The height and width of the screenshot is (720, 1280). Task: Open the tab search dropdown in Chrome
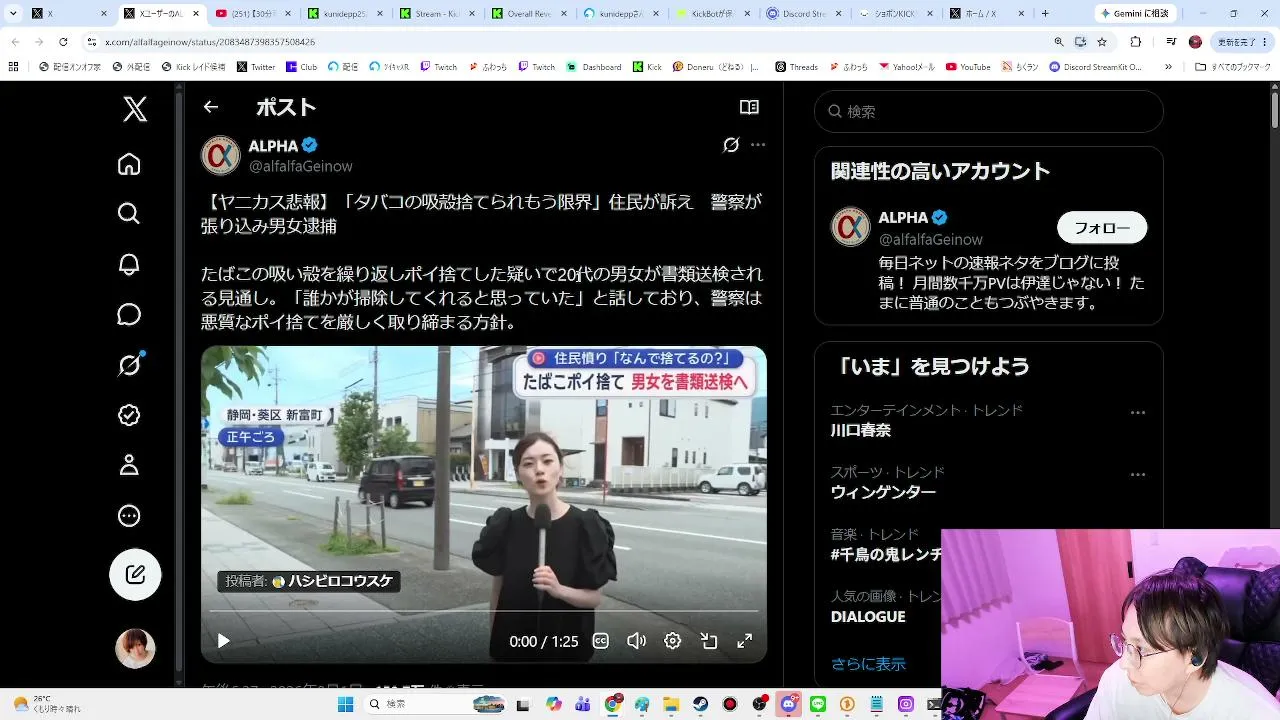[x=13, y=14]
